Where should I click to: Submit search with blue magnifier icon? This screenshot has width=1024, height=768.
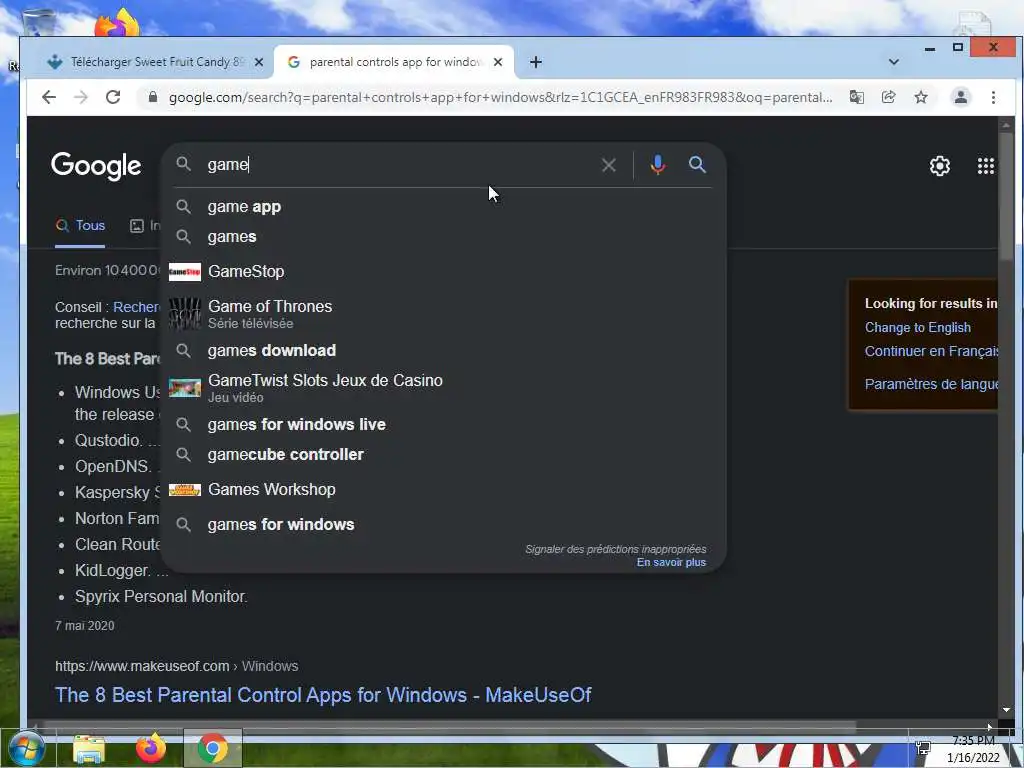coord(697,165)
